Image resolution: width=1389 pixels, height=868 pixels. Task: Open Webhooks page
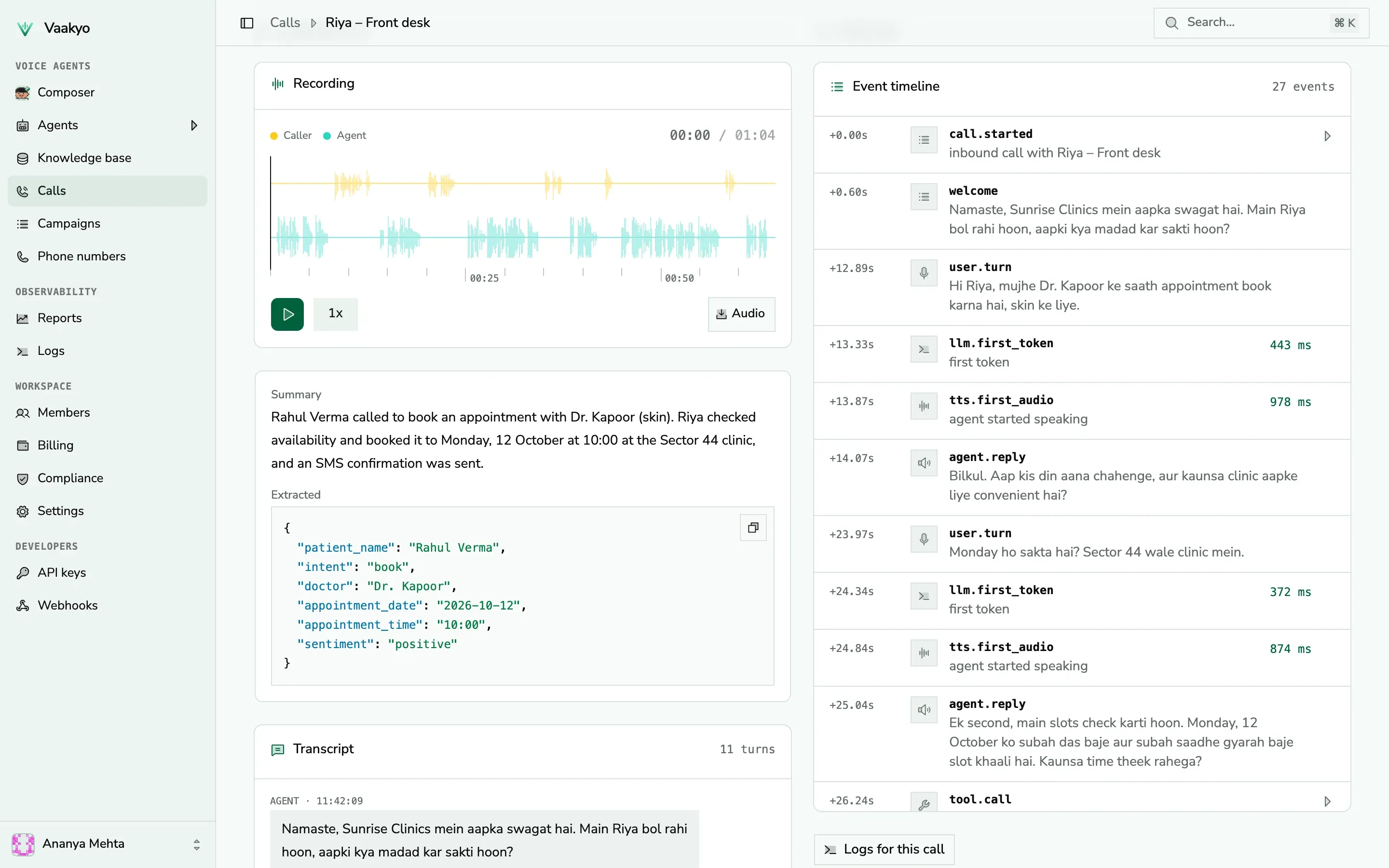[x=108, y=606]
